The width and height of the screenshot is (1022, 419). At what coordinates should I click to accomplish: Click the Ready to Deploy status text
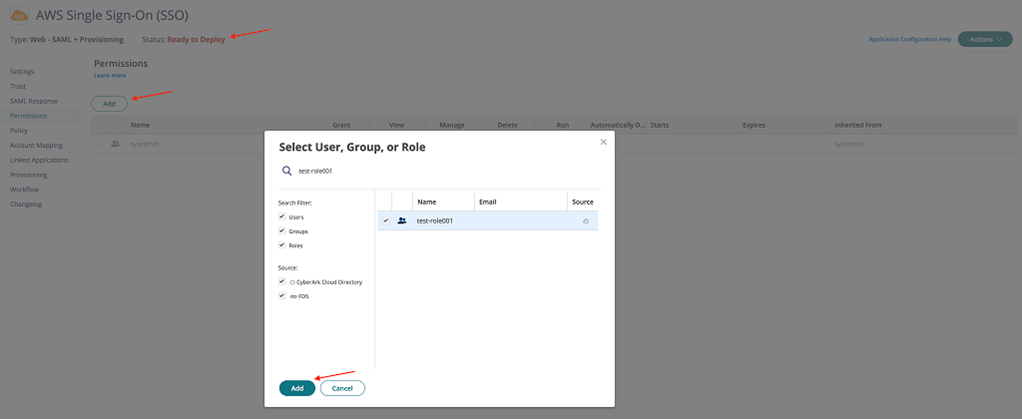click(x=196, y=40)
